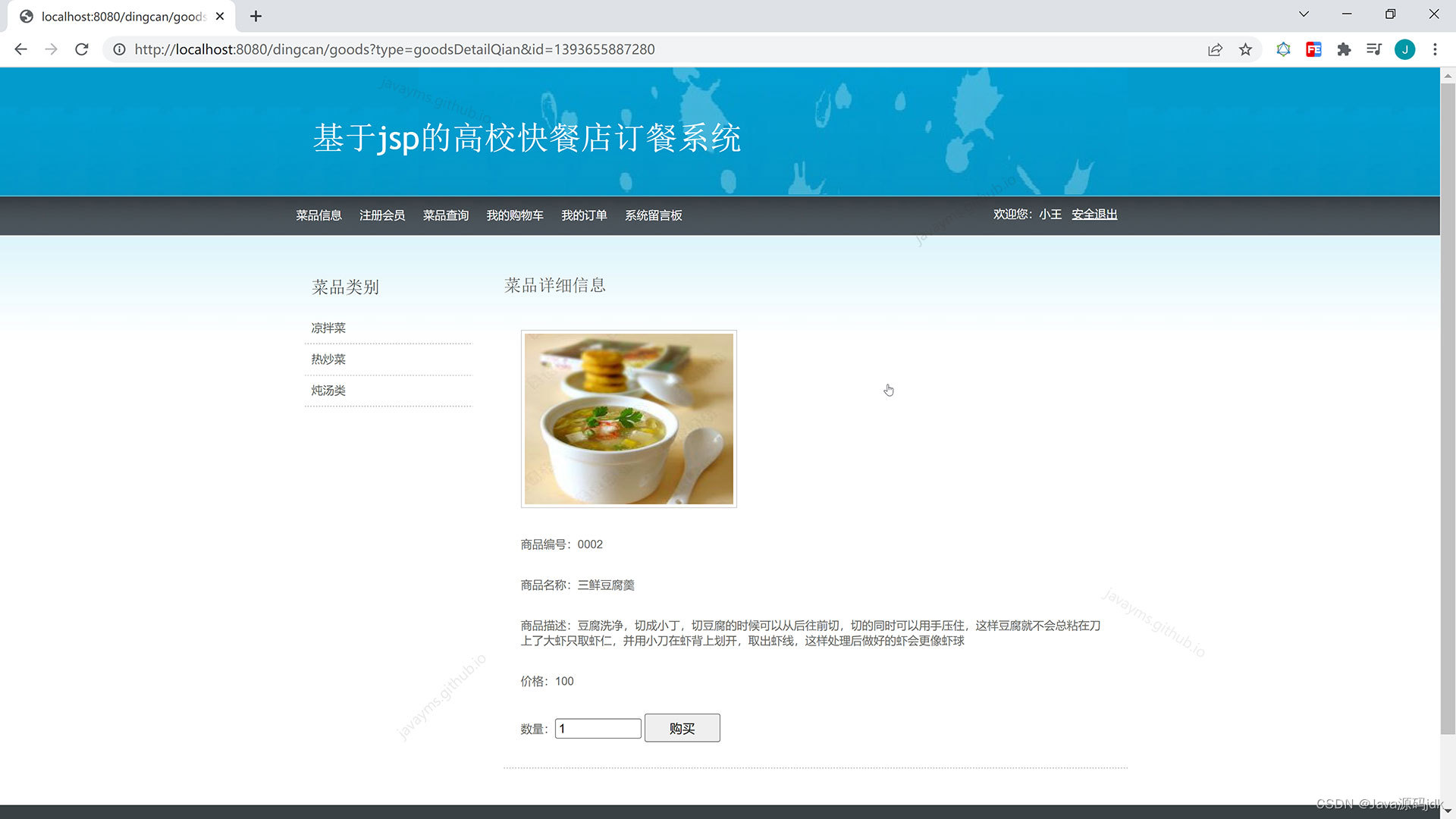Image resolution: width=1456 pixels, height=819 pixels.
Task: Open the browser share menu
Action: [x=1215, y=49]
